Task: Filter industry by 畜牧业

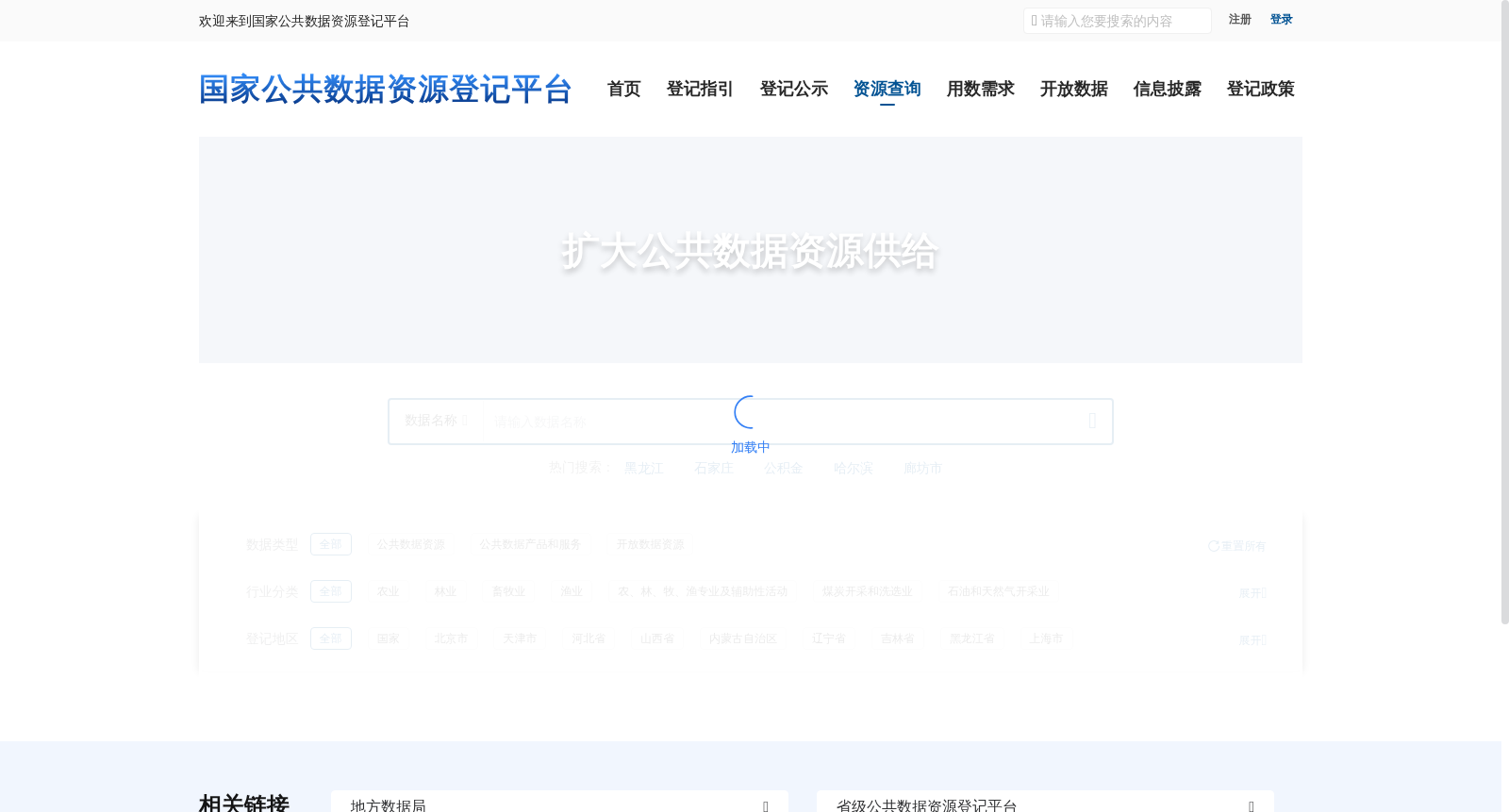Action: 508,591
